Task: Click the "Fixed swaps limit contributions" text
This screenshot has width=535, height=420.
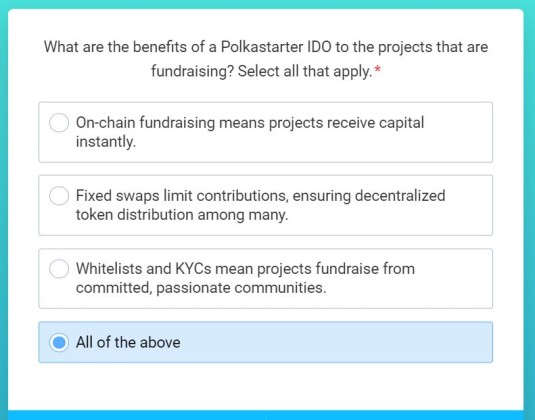Action: [182, 196]
